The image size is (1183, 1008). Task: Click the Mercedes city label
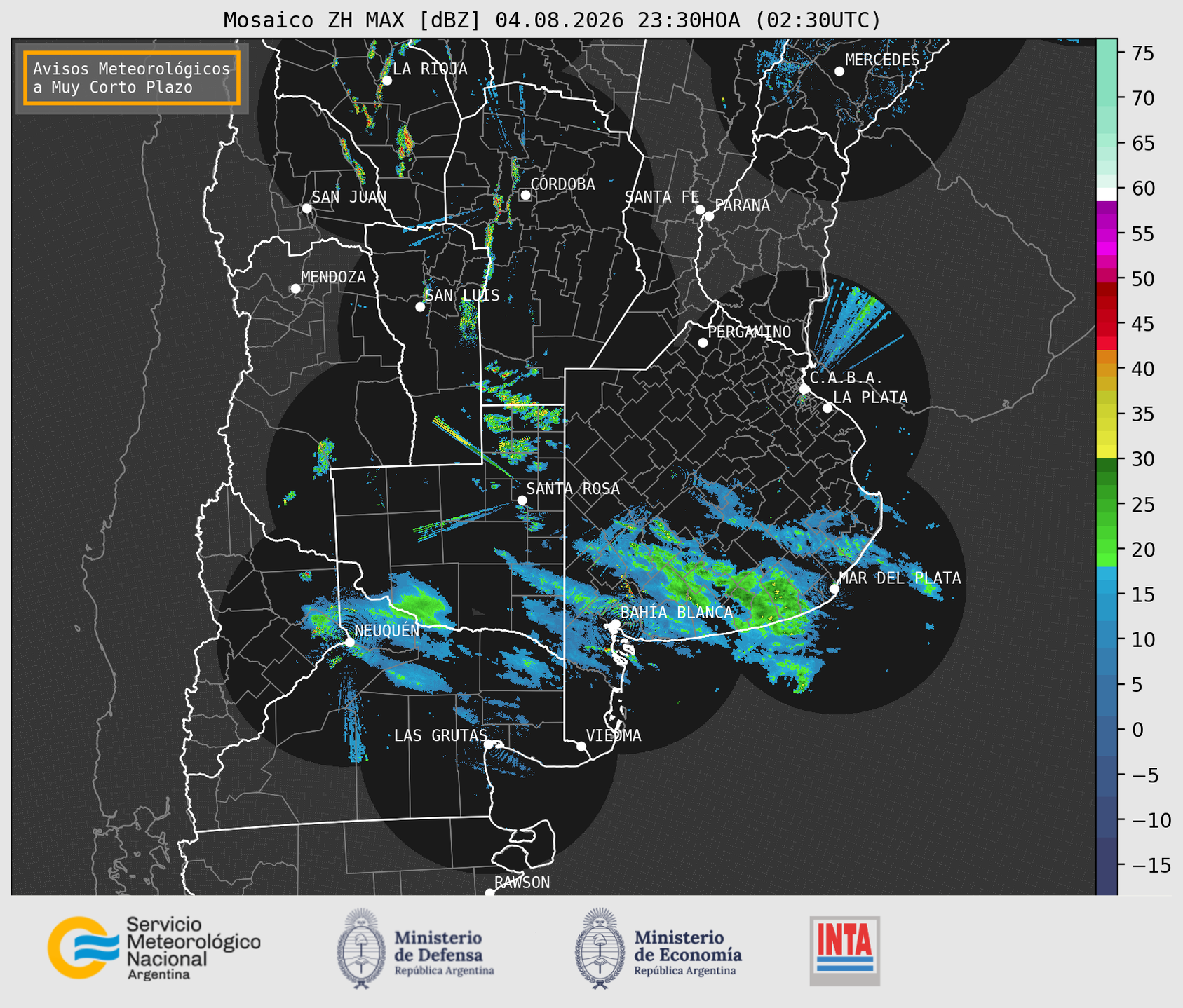pyautogui.click(x=882, y=60)
